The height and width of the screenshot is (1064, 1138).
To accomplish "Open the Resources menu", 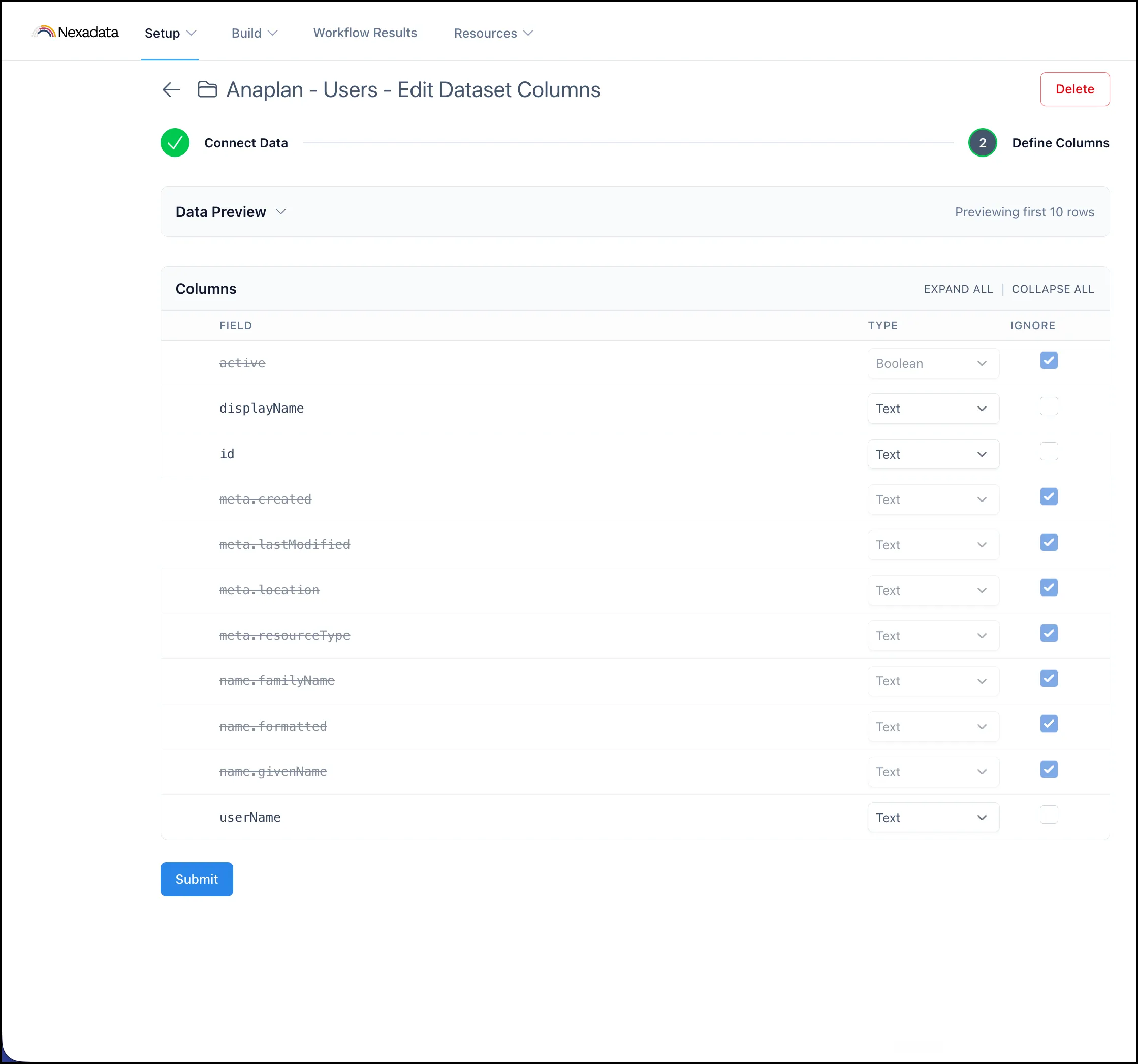I will point(493,33).
